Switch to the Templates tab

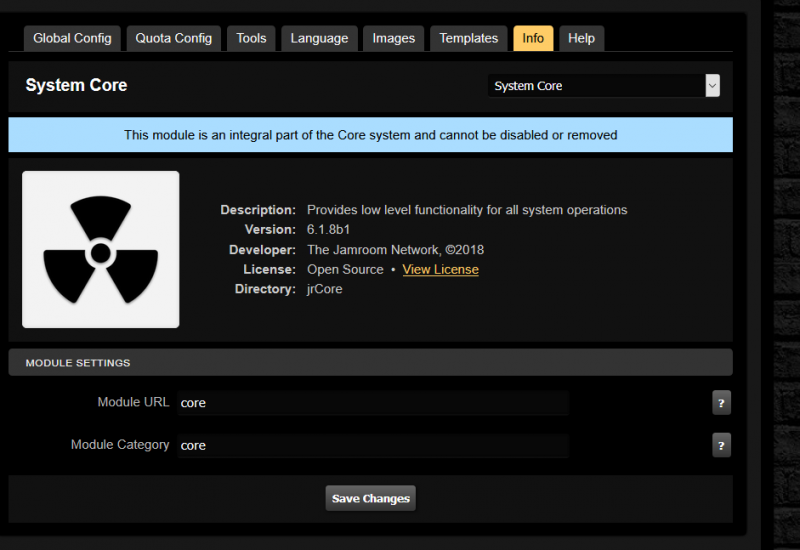click(x=468, y=38)
